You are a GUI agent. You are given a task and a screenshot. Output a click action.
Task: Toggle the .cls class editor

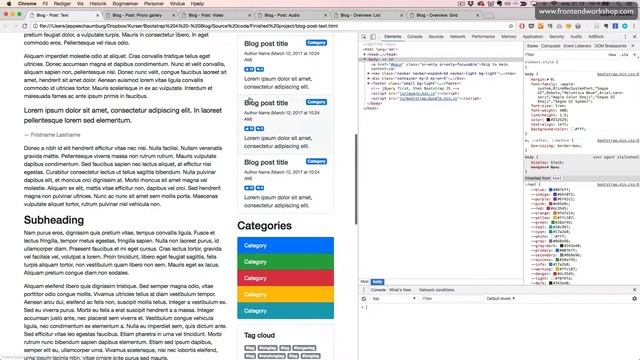[x=624, y=54]
